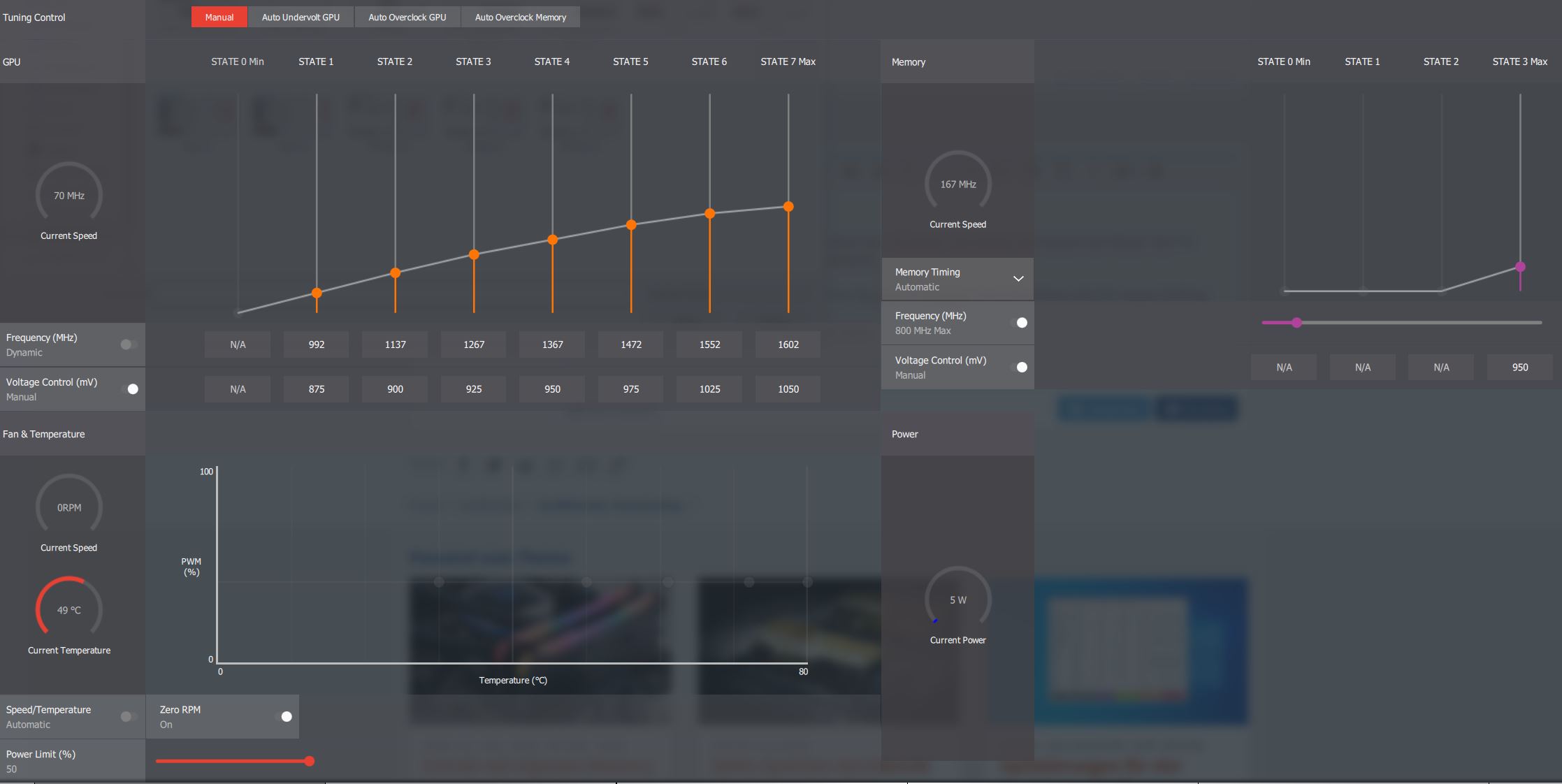Click the Power Limit slider handle
This screenshot has height=784, width=1562.
[x=309, y=761]
